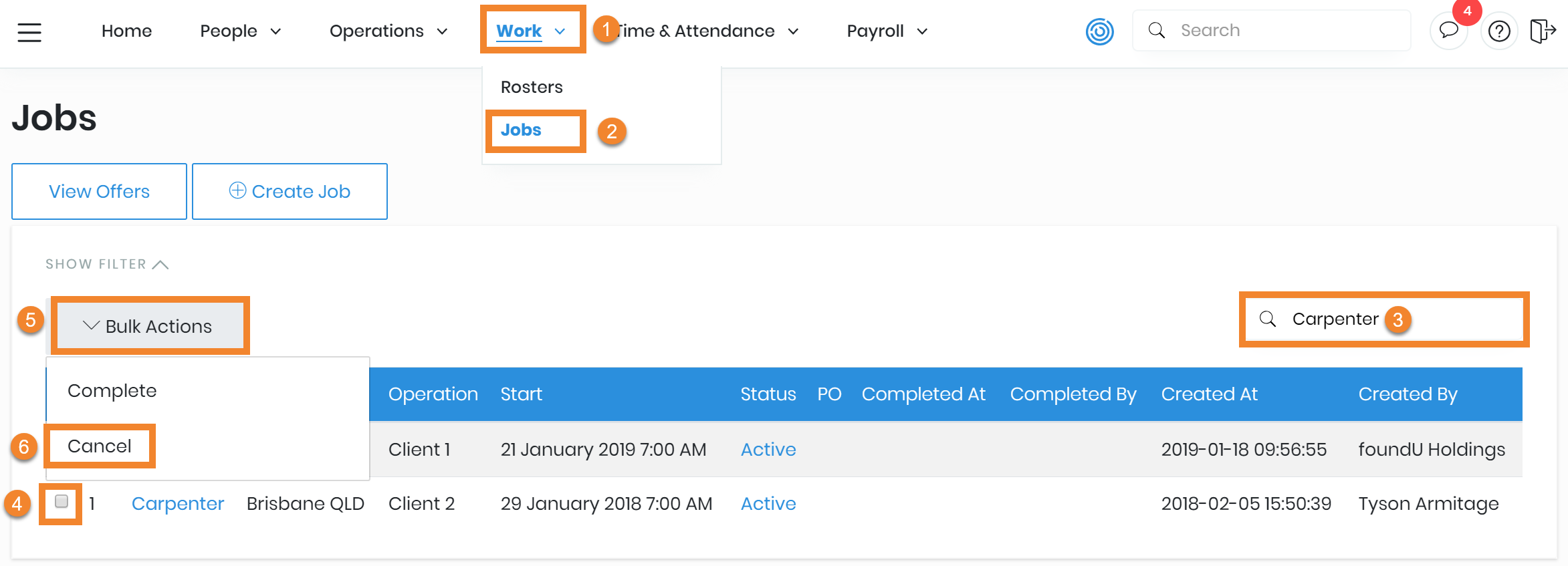Open the Bulk Actions dropdown
Image resolution: width=1568 pixels, height=566 pixels.
148,326
